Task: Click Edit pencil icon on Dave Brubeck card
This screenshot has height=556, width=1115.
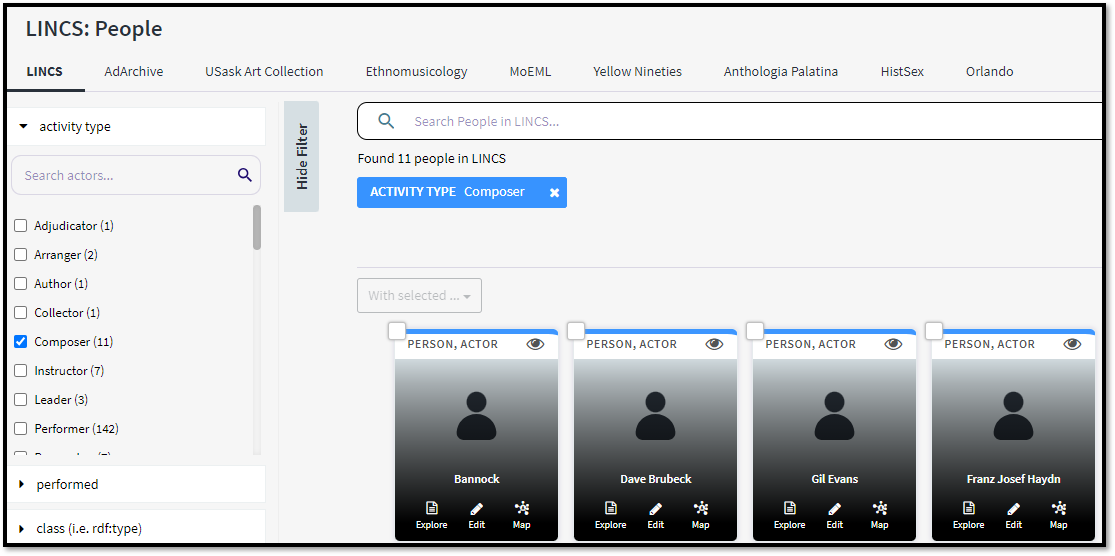Action: click(x=655, y=509)
